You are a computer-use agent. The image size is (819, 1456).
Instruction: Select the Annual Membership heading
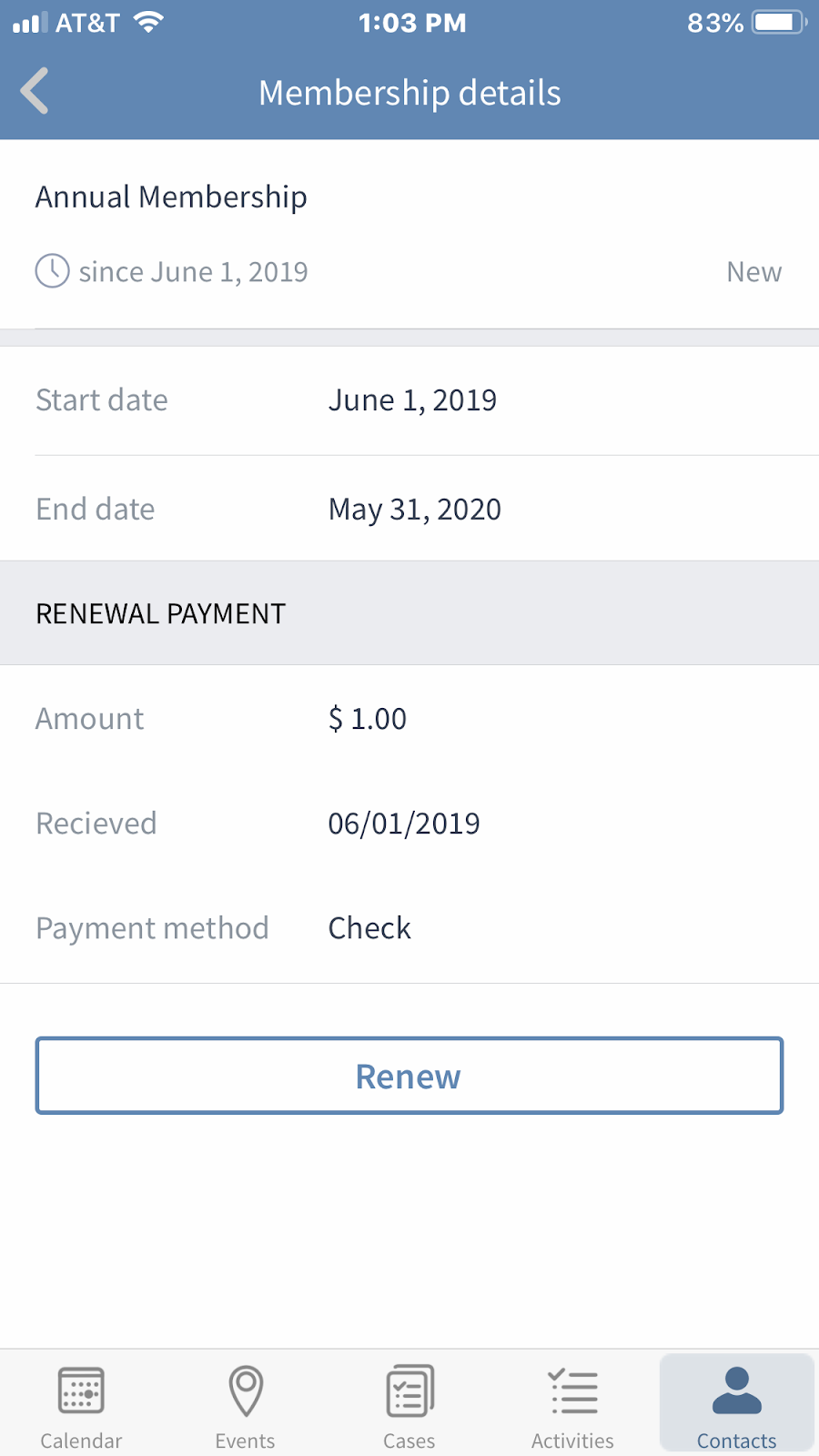tap(171, 197)
